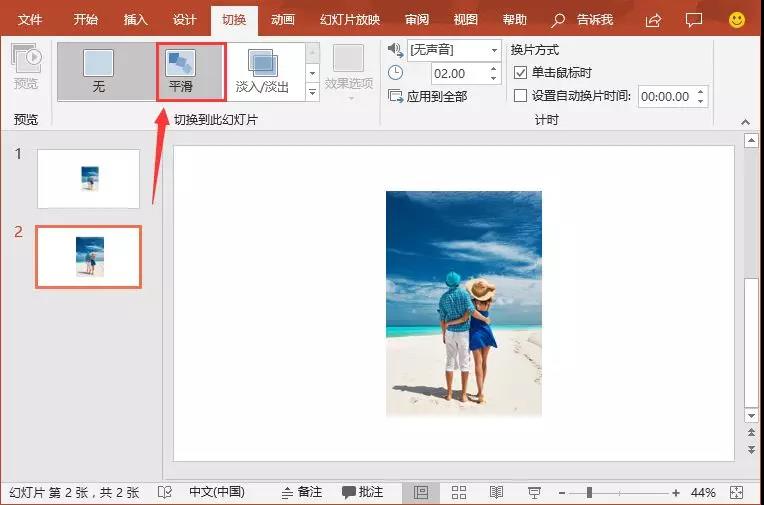The height and width of the screenshot is (505, 764).
Task: Click 应用到全部 button
Action: [428, 96]
